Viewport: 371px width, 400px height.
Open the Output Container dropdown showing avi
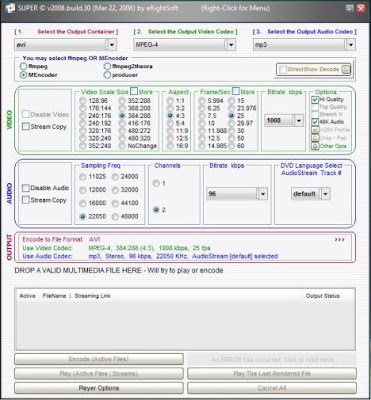(x=65, y=44)
